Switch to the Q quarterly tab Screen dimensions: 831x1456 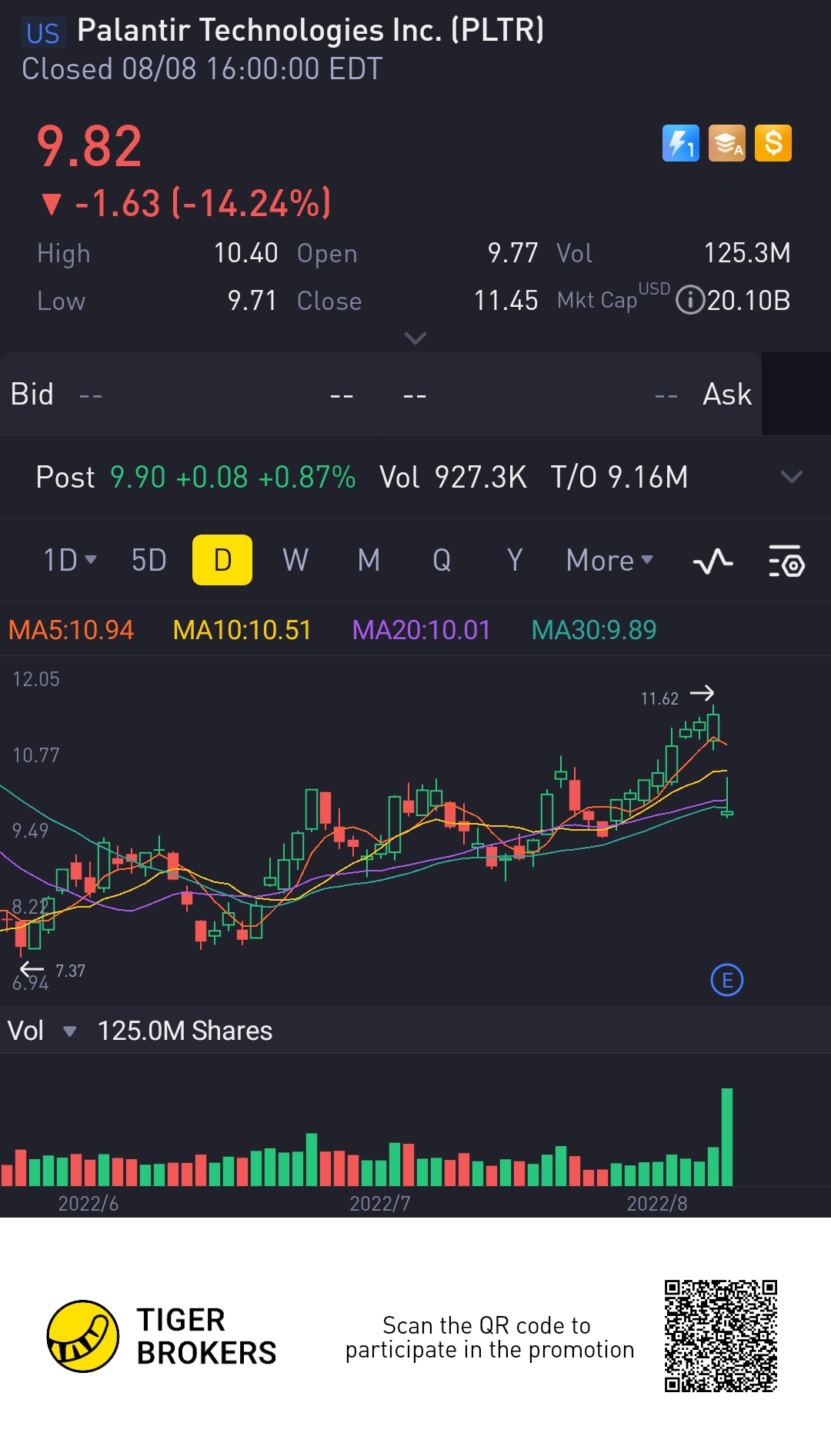442,560
